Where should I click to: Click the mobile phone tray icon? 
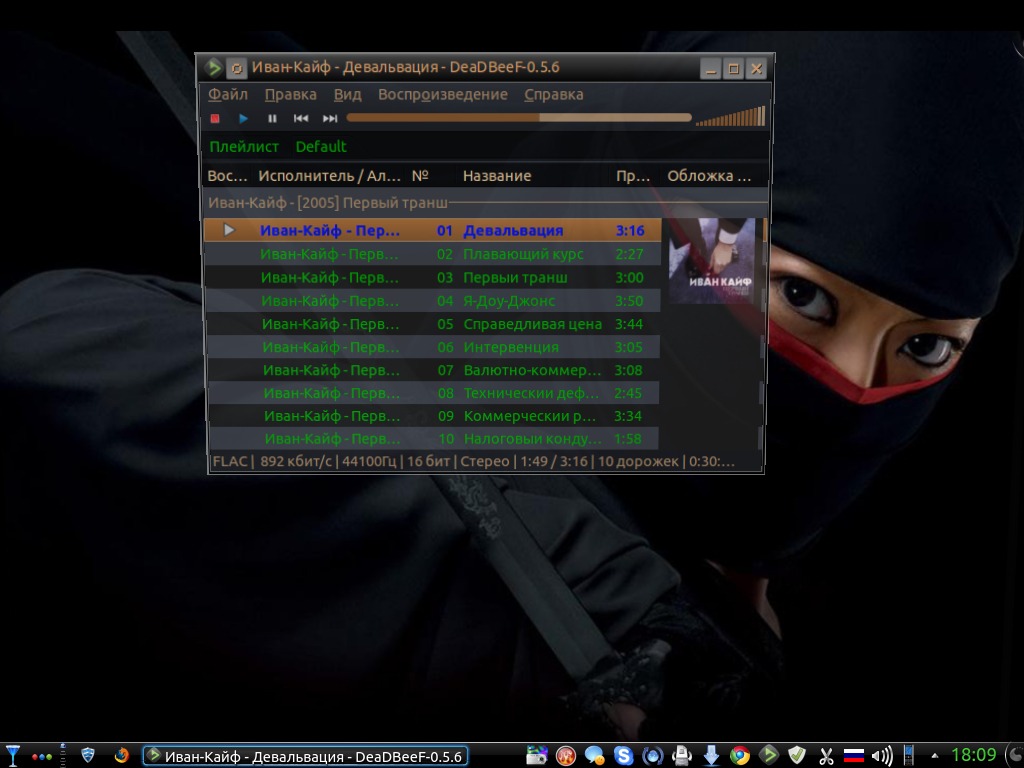pos(908,756)
